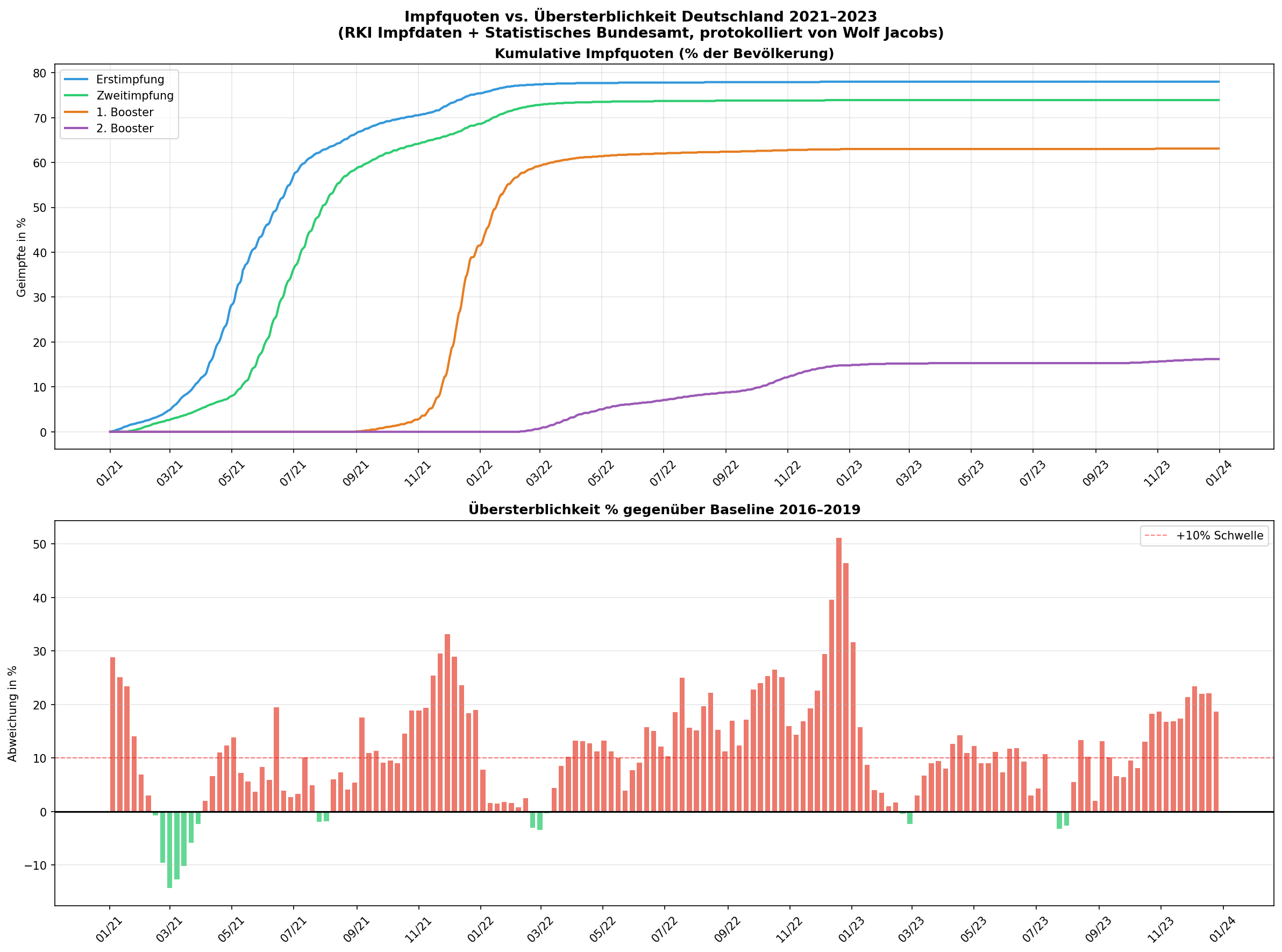Screen dimensions: 1282x952
Task: Click the Abweichung in % axis label
Action: [x=12, y=713]
